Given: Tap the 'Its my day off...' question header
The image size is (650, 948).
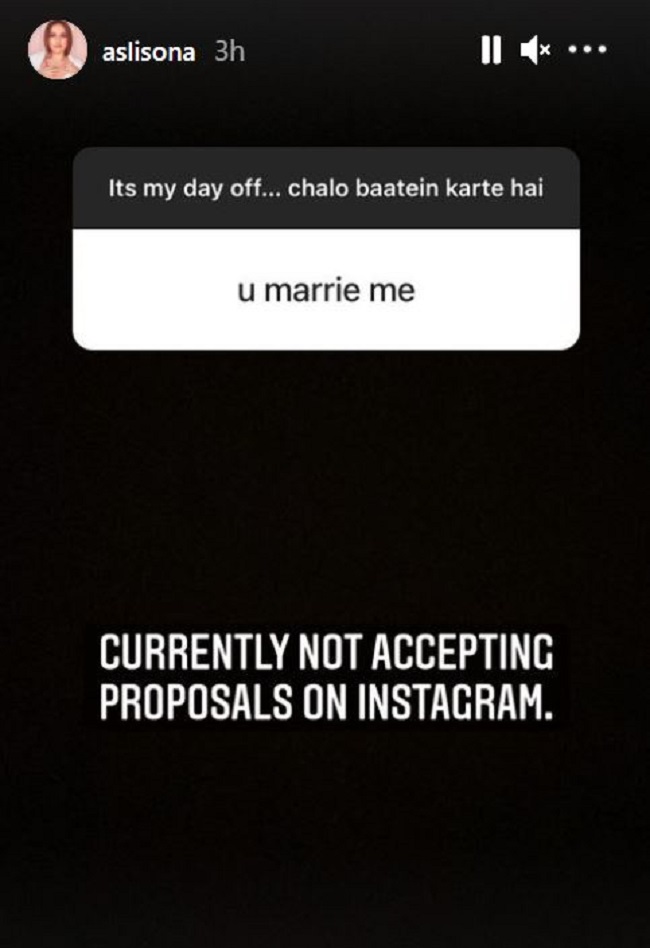Looking at the screenshot, I should click(326, 188).
